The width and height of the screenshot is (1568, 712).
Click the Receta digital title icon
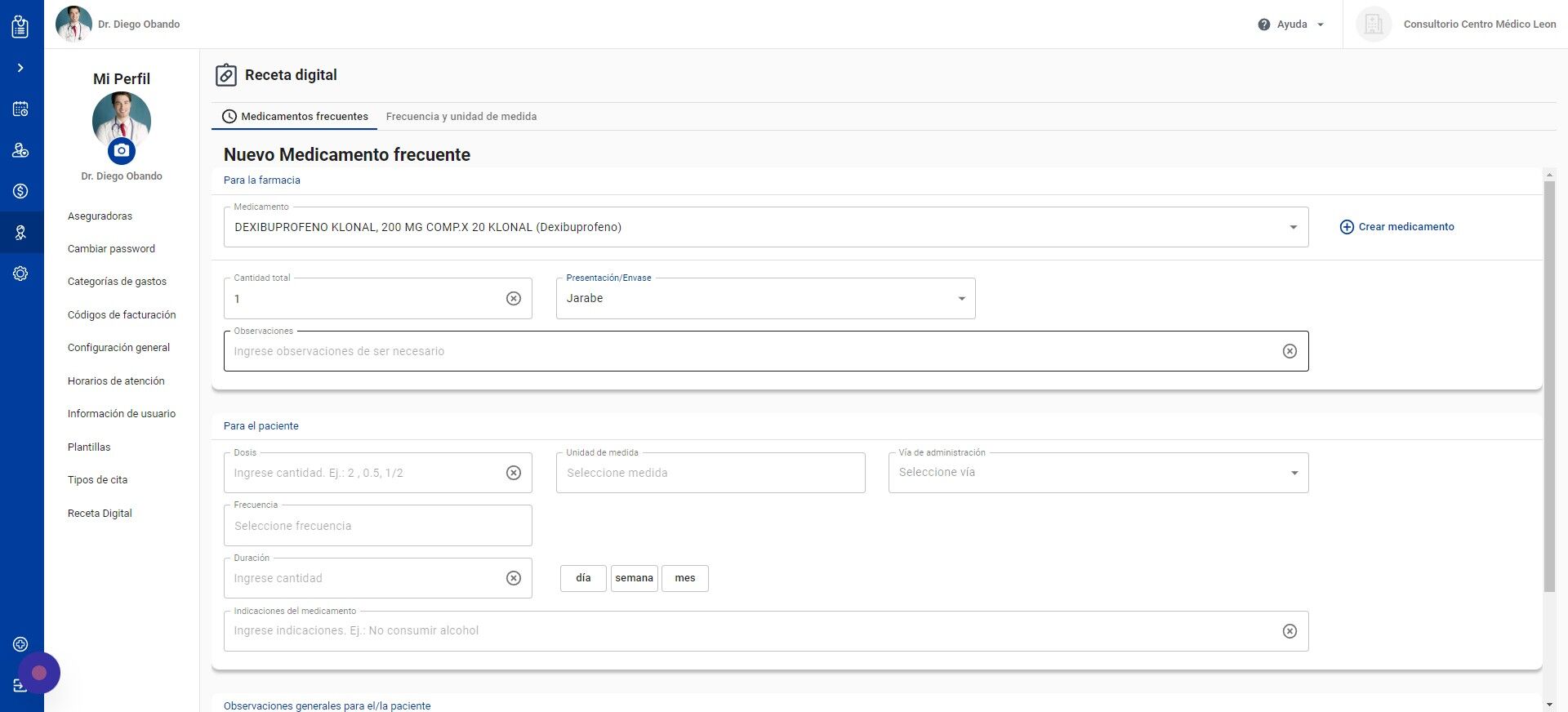pos(226,75)
